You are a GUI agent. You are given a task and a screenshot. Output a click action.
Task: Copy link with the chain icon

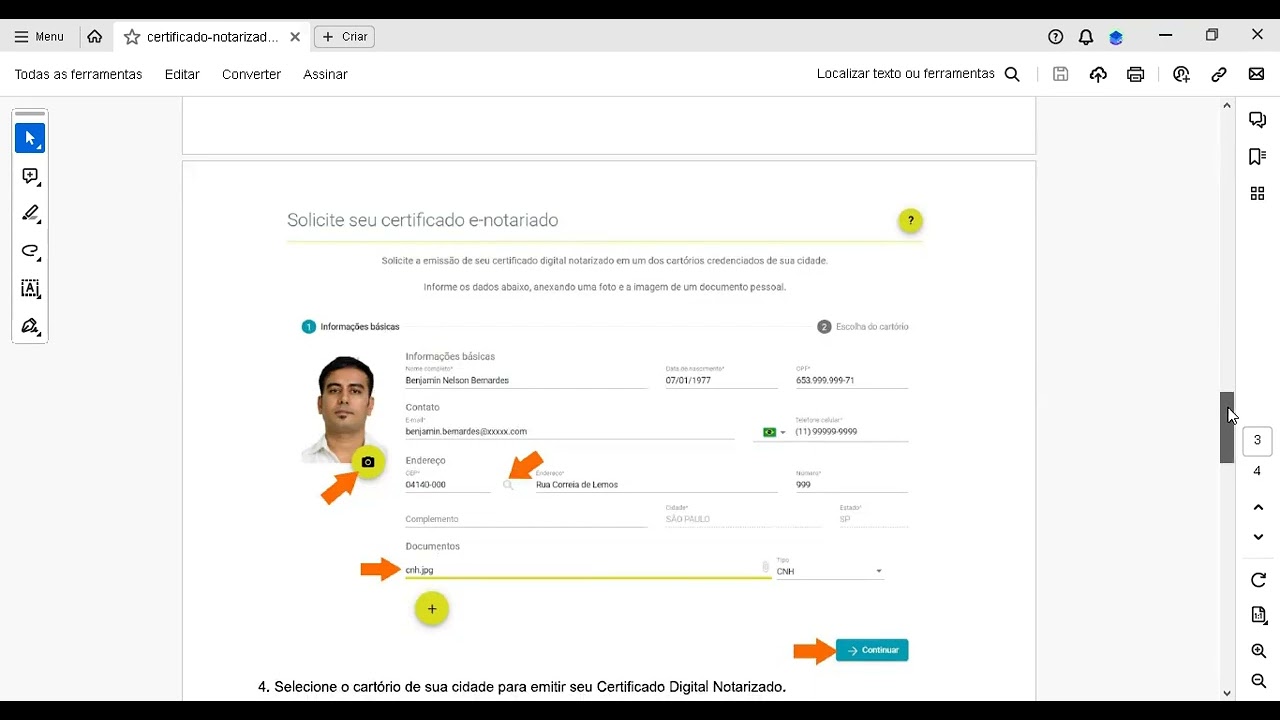[1219, 74]
